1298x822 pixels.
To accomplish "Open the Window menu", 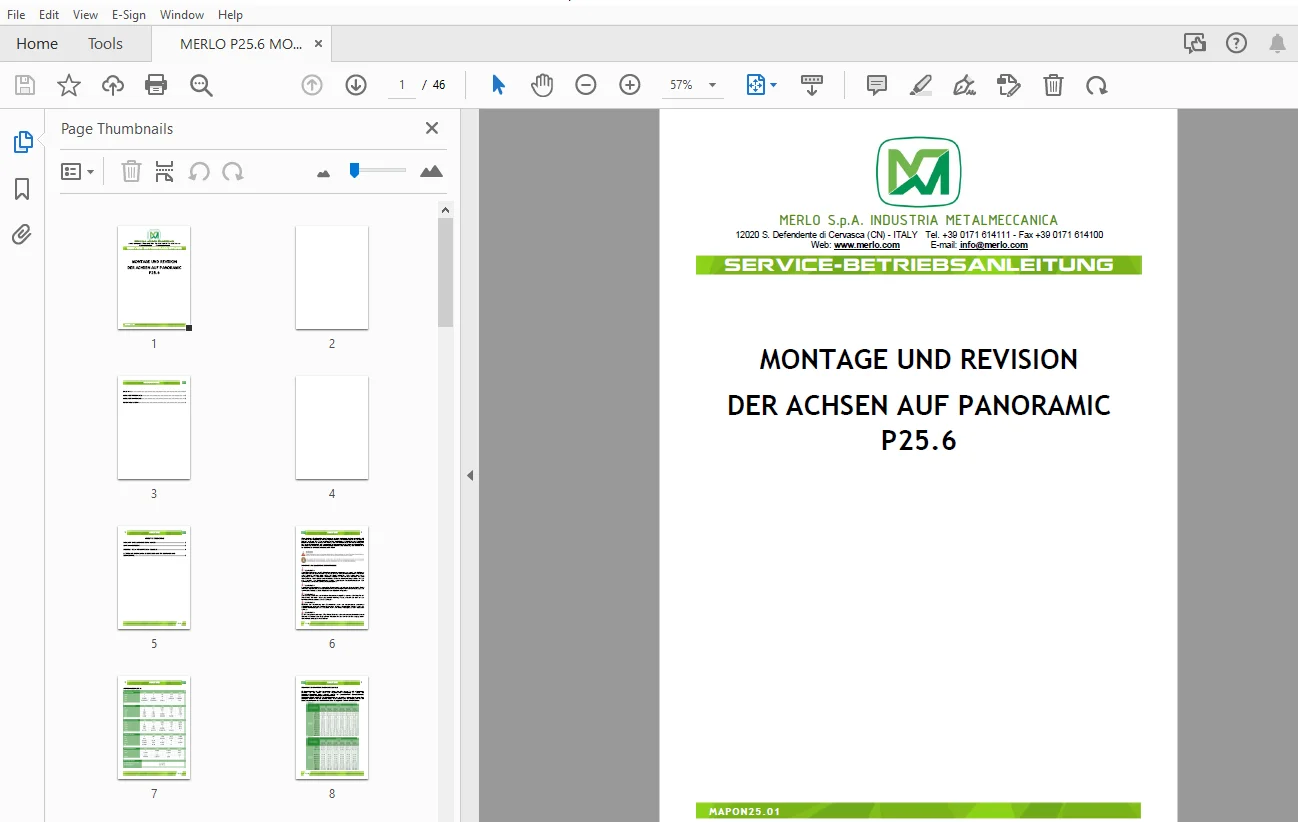I will point(182,15).
